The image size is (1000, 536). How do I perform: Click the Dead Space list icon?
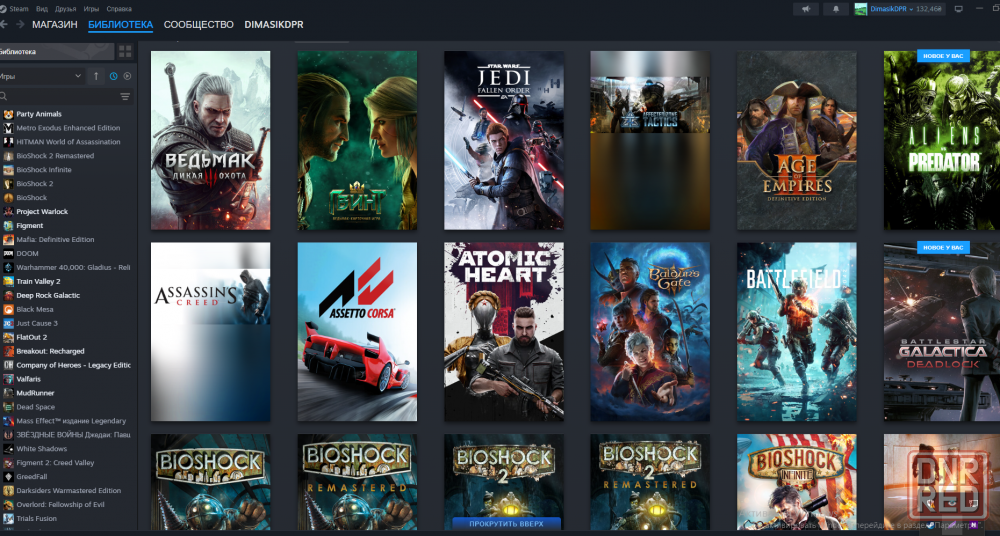point(8,407)
